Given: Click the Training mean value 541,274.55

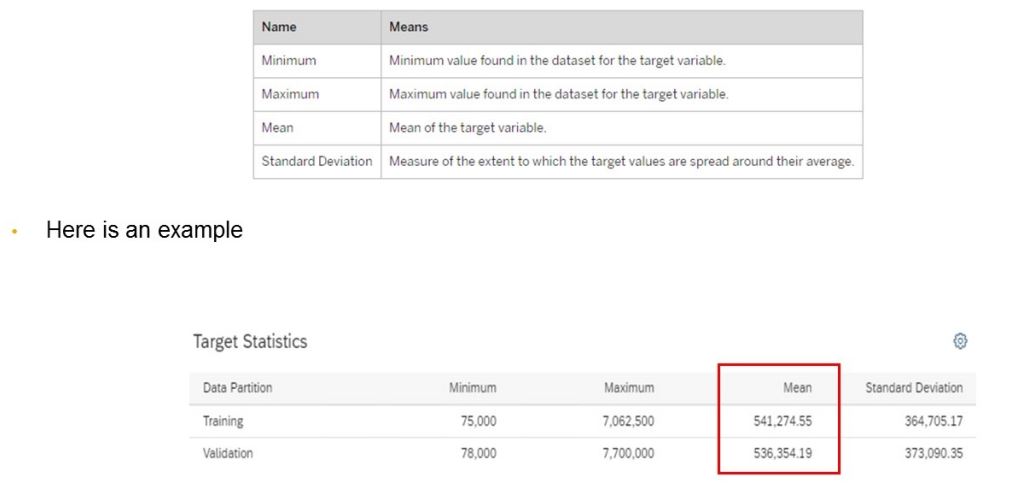Looking at the screenshot, I should pyautogui.click(x=782, y=421).
